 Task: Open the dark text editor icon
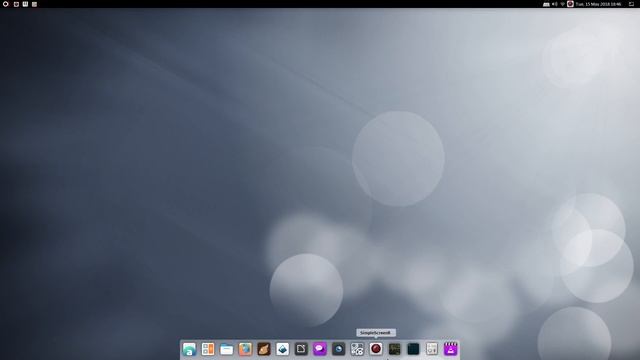tap(301, 349)
